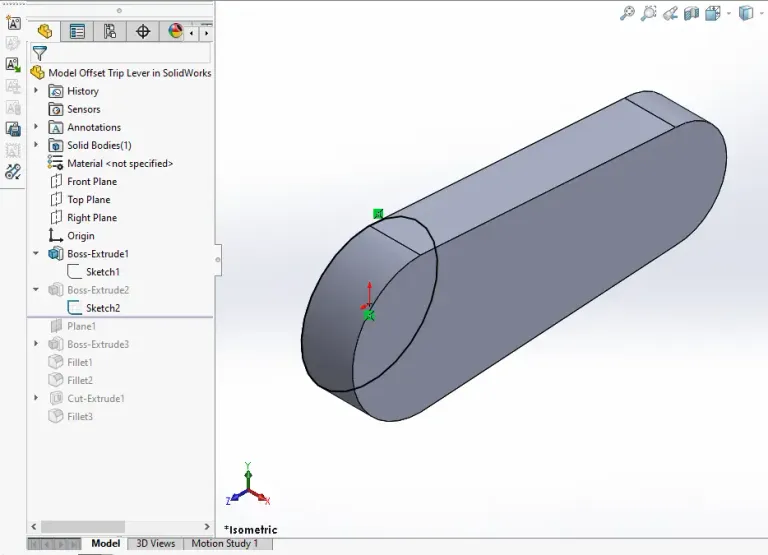The image size is (768, 555).
Task: Switch to the Motion Study 1 tab
Action: click(224, 544)
